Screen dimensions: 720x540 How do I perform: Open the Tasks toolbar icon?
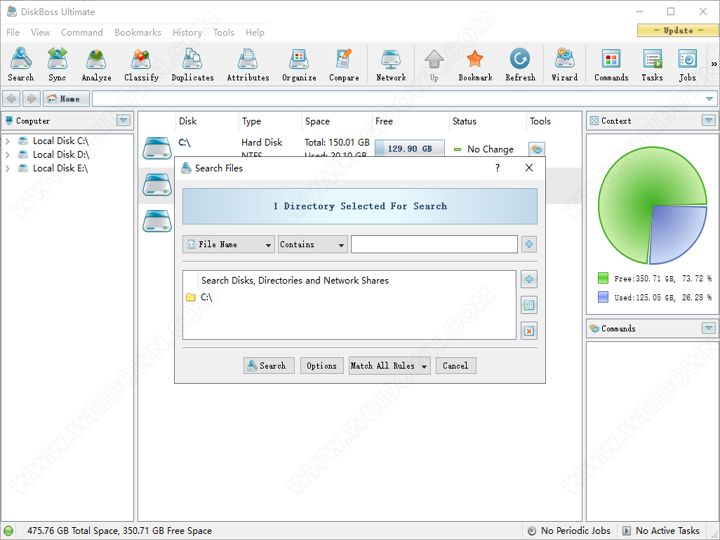pos(652,65)
